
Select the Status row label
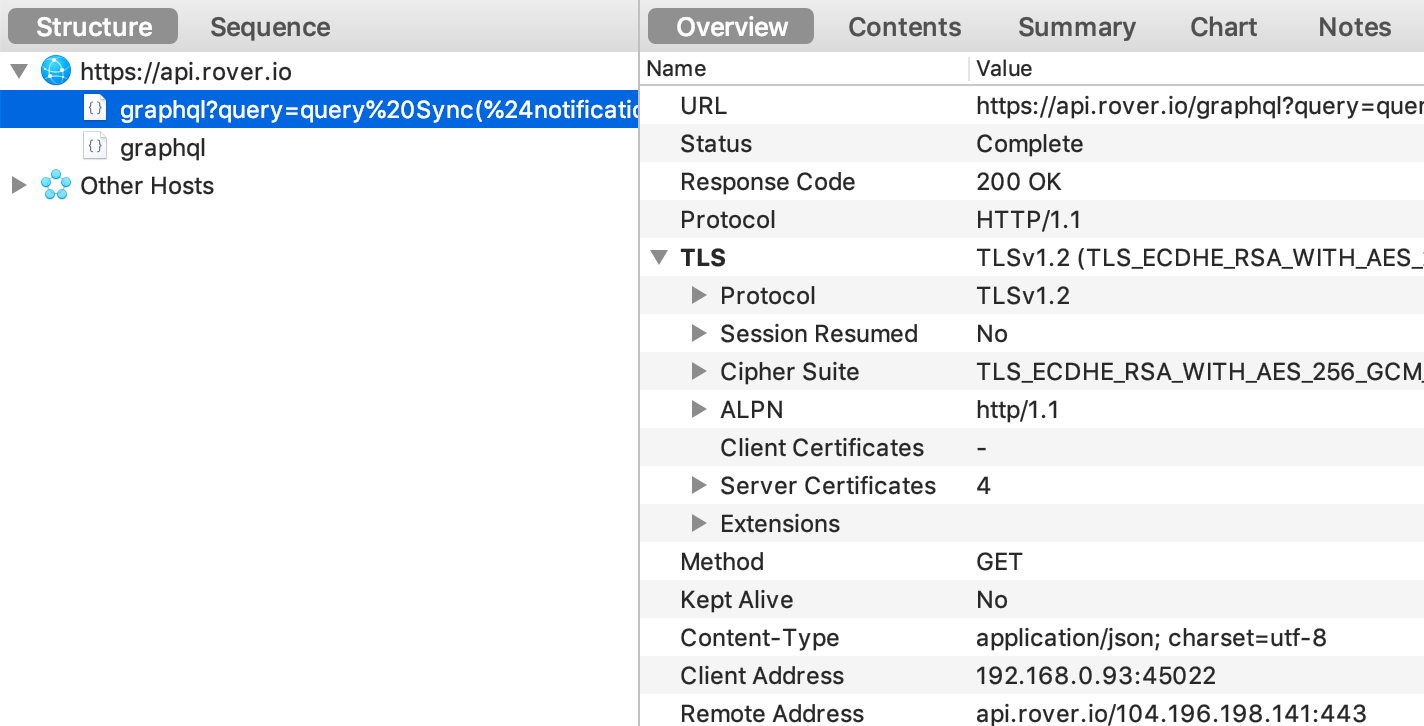[x=716, y=144]
